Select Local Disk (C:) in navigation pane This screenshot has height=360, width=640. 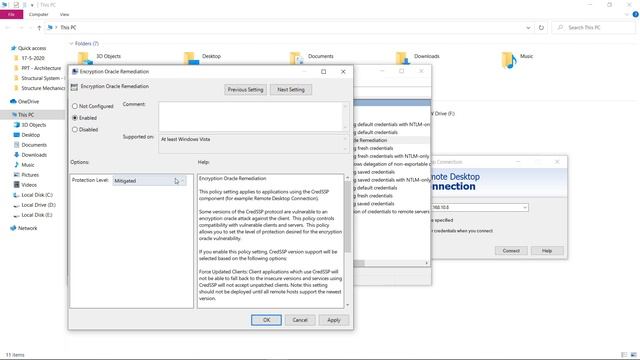(37, 195)
